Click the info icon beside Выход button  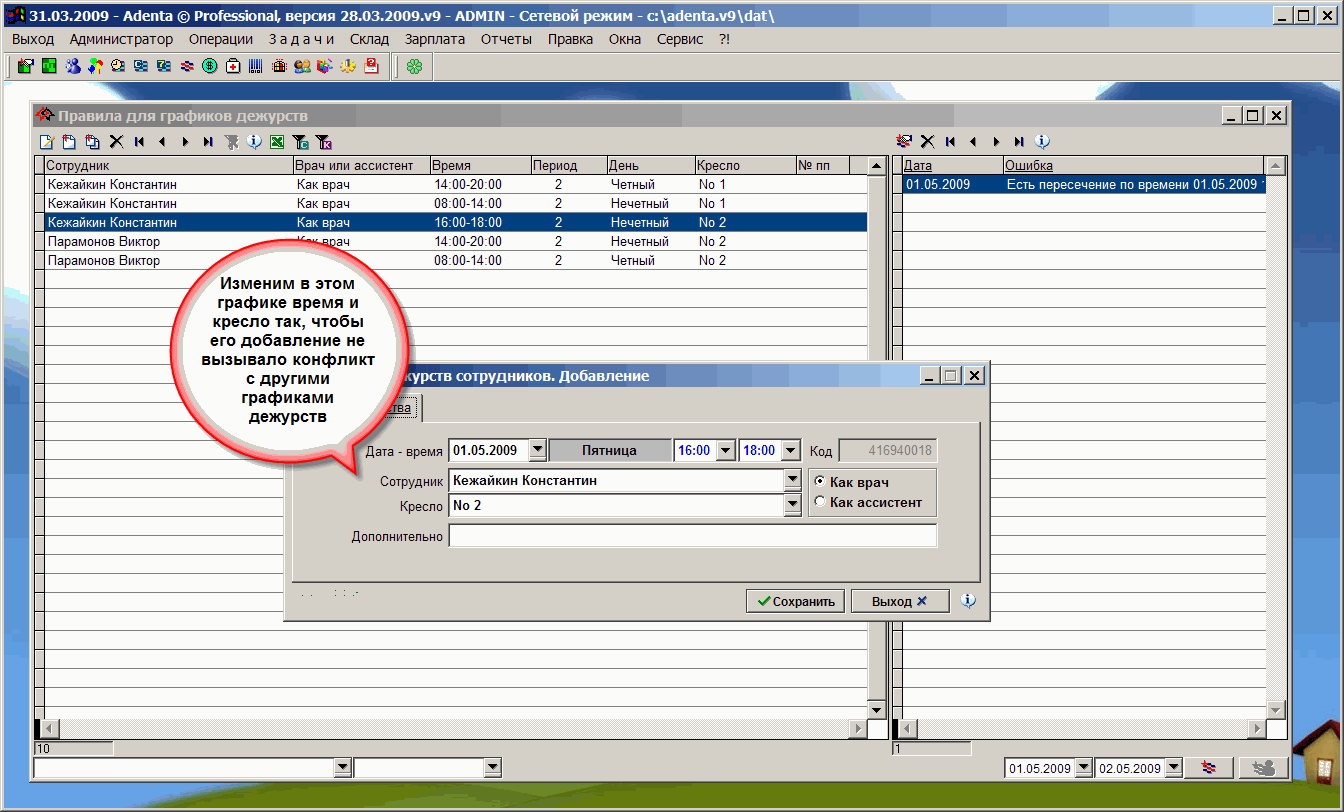tap(968, 601)
